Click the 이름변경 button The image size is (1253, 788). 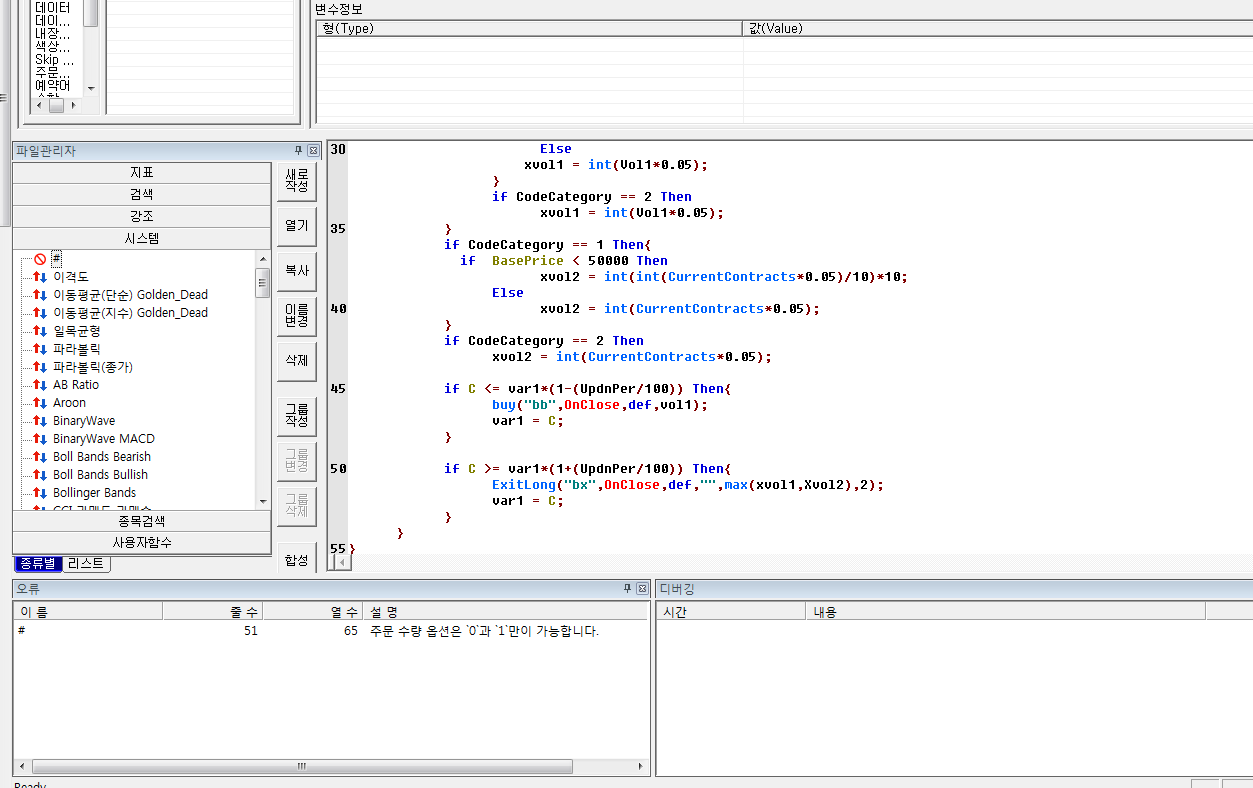click(297, 316)
